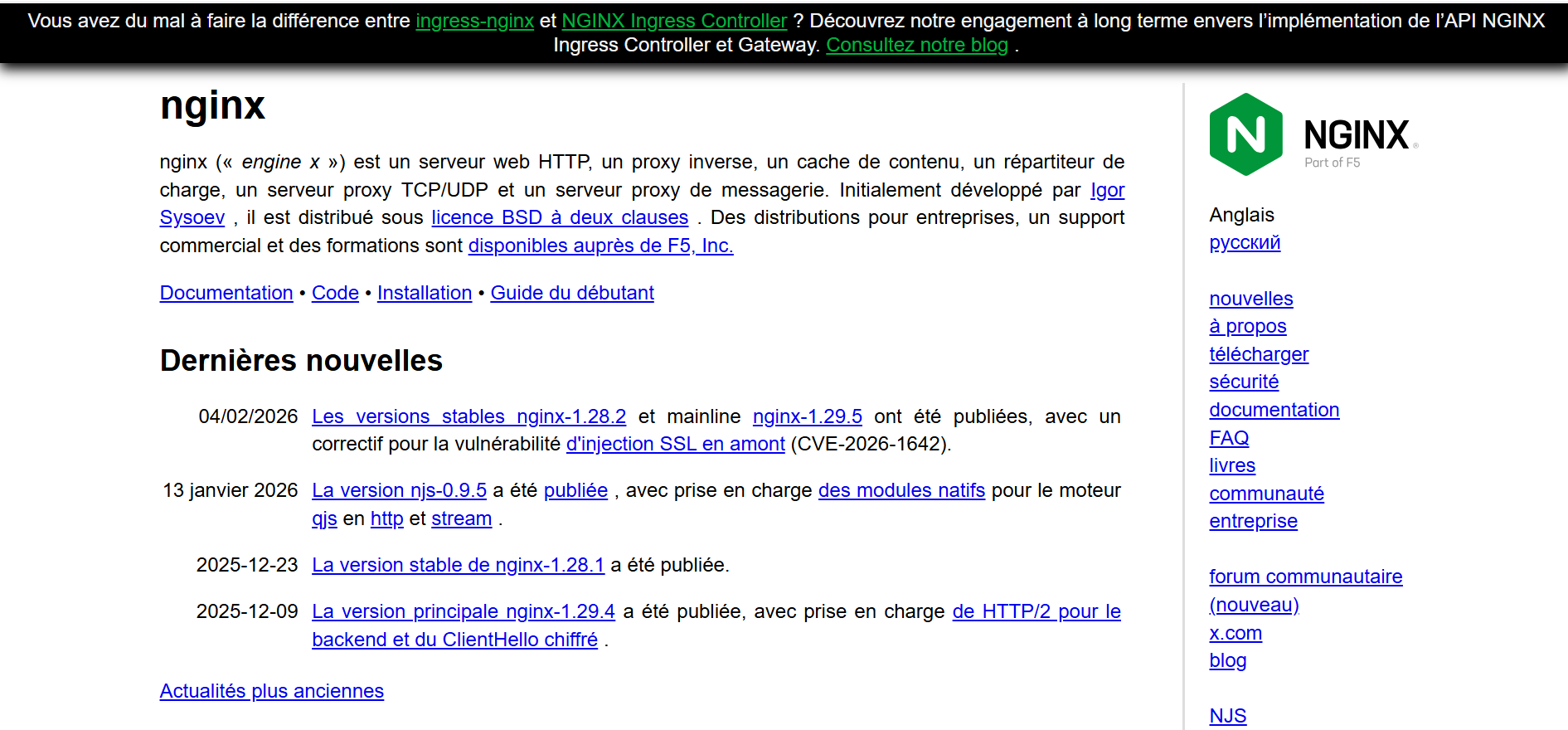Open the nginx-1.29.5 mainline link
Viewport: 1568px width, 730px height.
[x=807, y=416]
